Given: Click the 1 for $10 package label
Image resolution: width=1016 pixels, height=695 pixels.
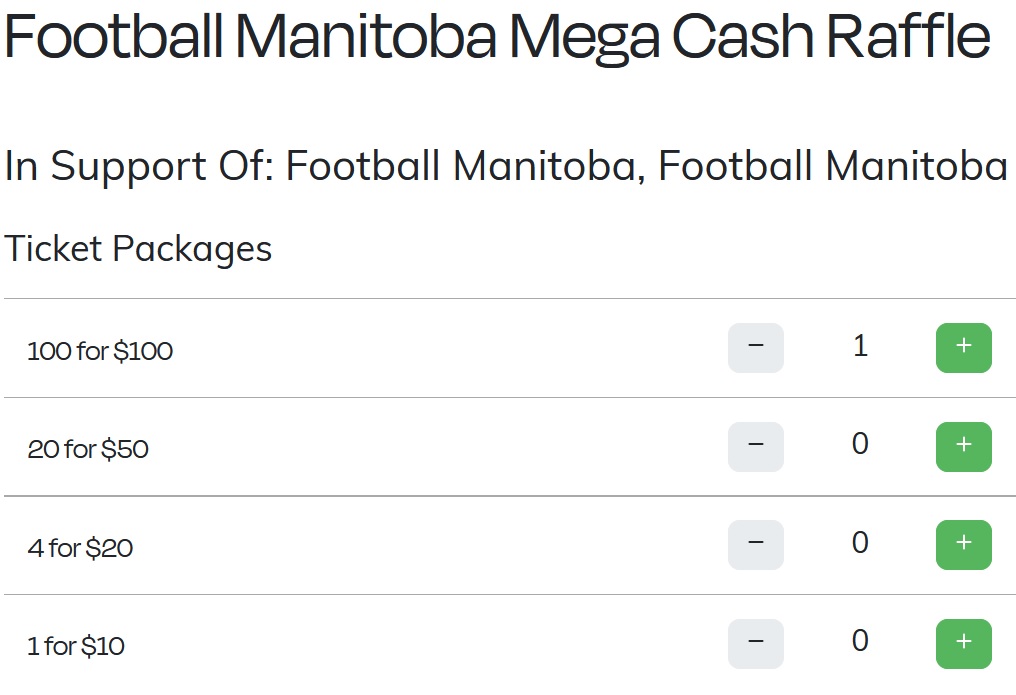Looking at the screenshot, I should click(x=76, y=646).
